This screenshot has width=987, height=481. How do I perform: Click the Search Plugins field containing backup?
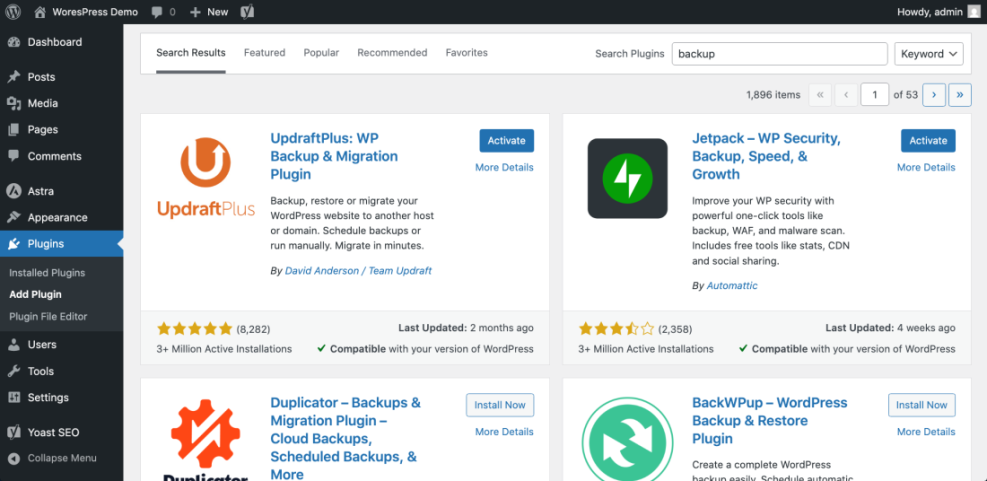point(780,54)
